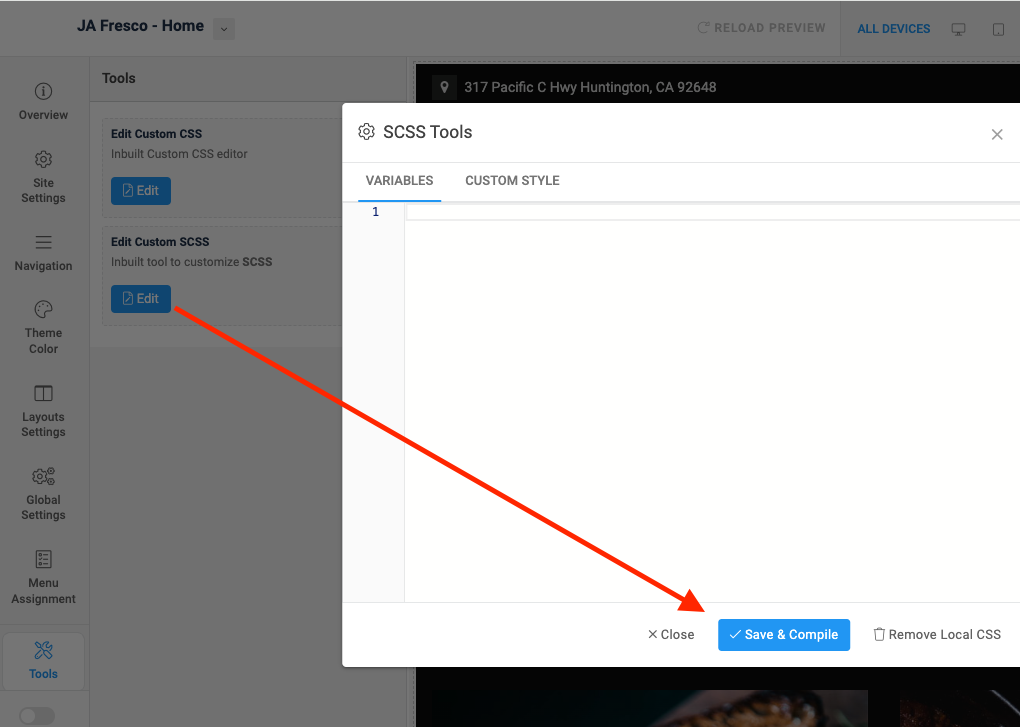Viewport: 1020px width, 727px height.
Task: Click the Tools panel heading
Action: click(118, 78)
